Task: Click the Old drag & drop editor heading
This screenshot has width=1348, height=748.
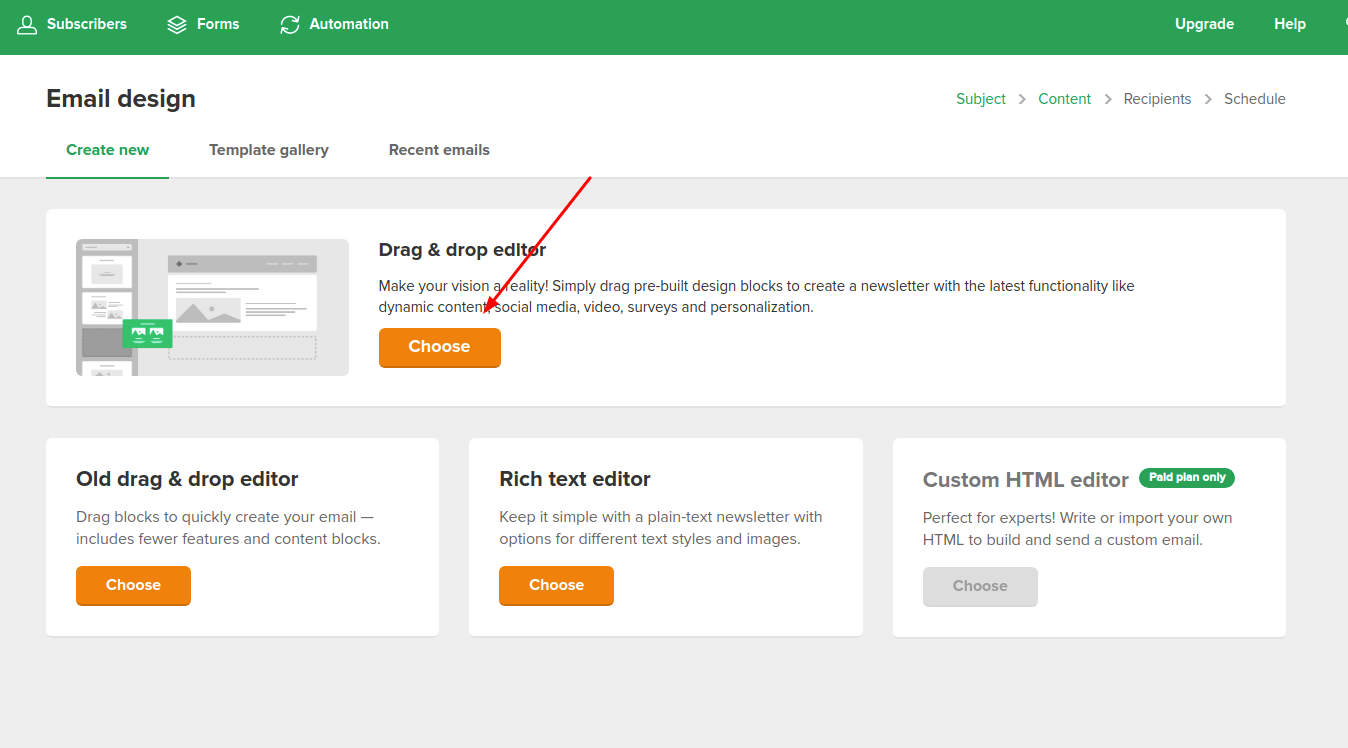Action: pos(187,479)
